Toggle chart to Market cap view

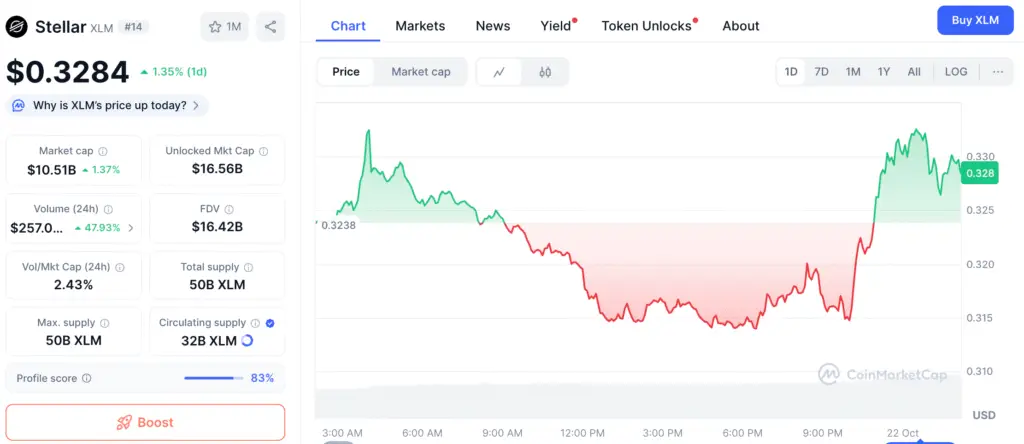point(421,72)
